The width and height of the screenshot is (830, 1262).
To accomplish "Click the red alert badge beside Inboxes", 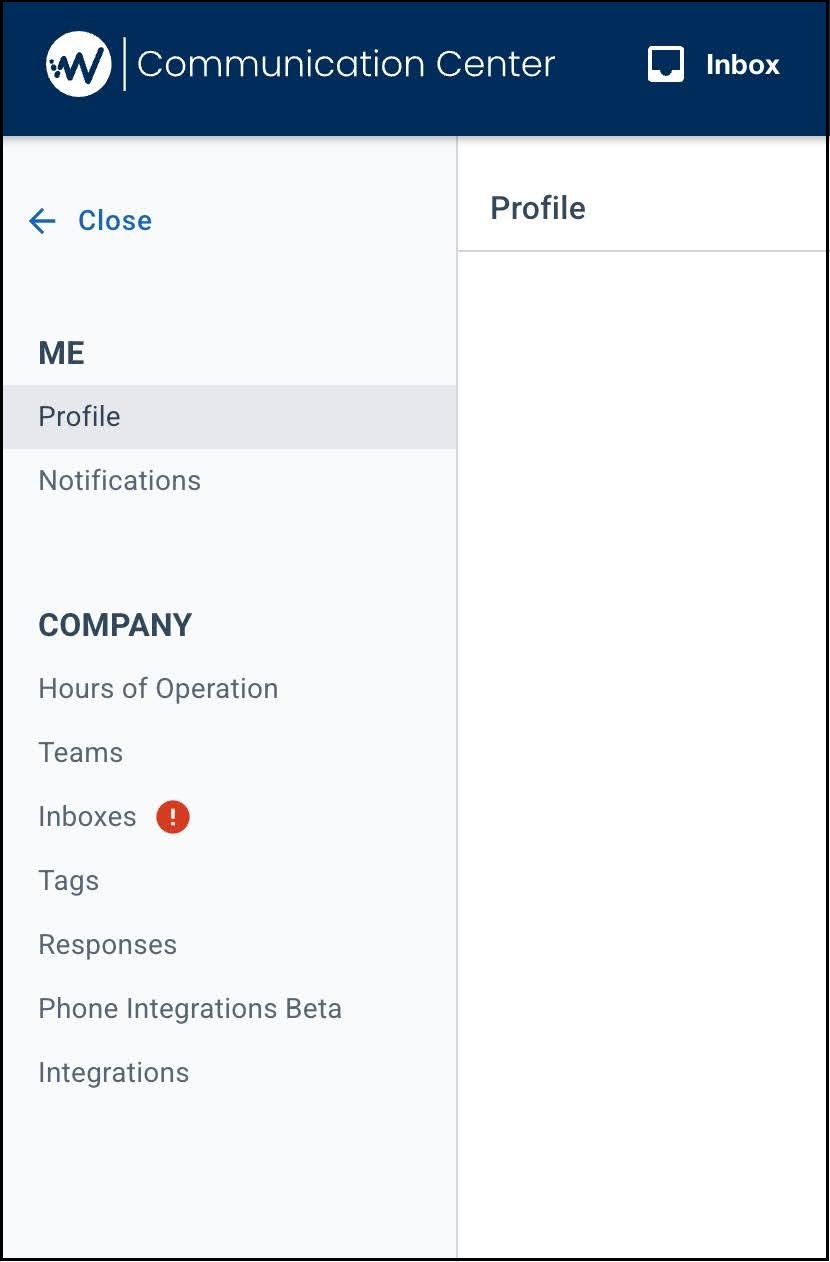I will point(172,817).
